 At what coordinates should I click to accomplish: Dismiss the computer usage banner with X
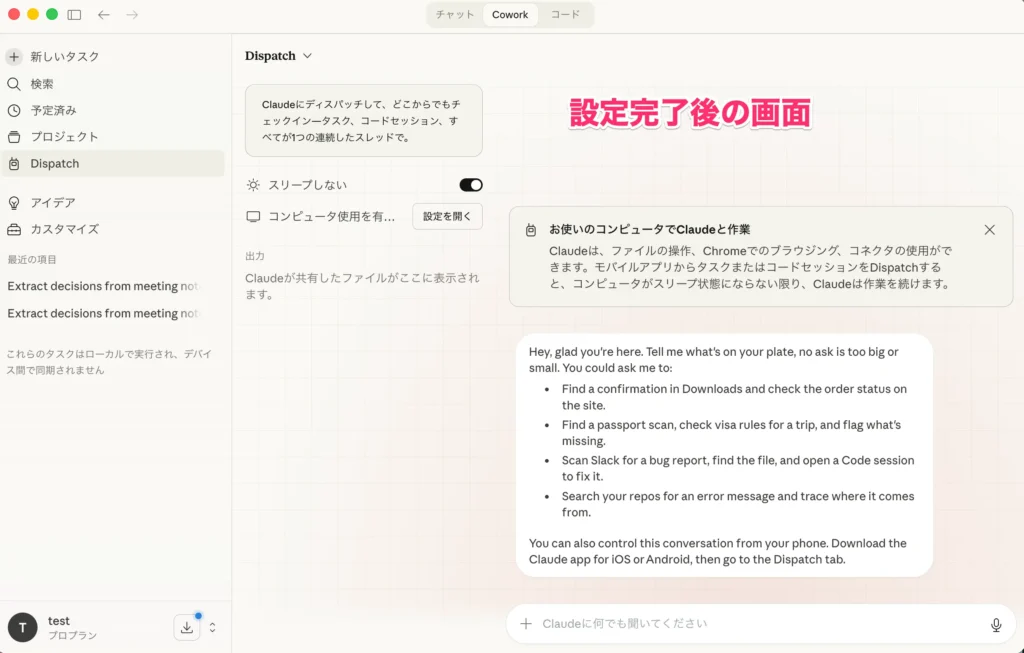[989, 229]
